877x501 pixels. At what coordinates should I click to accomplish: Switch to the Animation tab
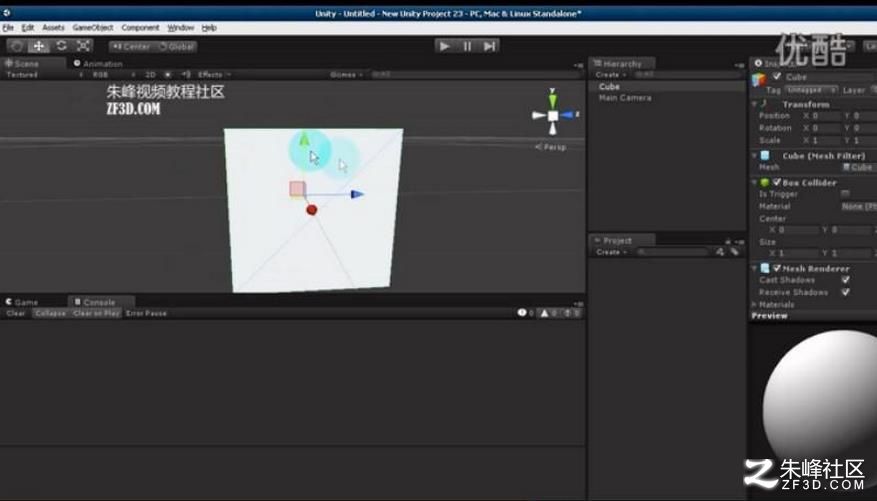pos(98,63)
